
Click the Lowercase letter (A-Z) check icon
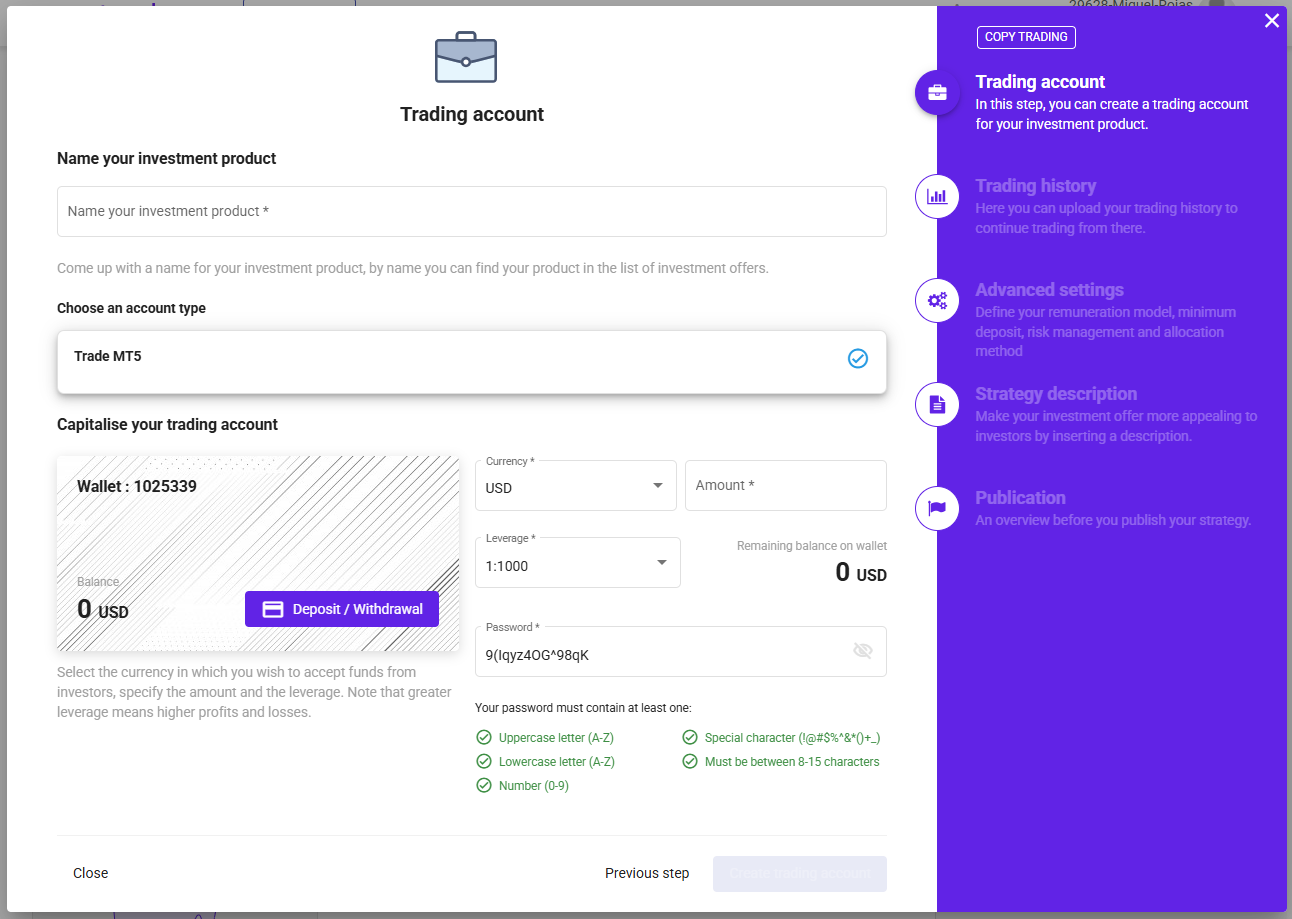click(484, 762)
